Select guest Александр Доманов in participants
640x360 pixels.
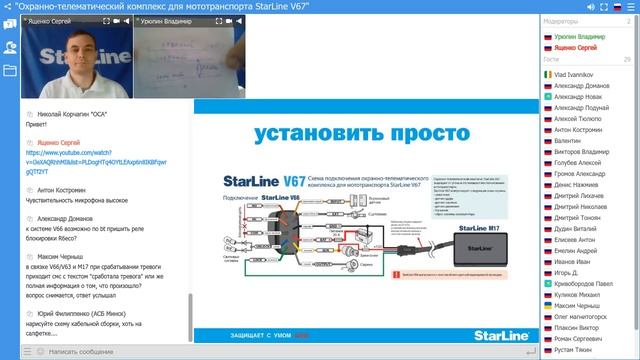[582, 86]
